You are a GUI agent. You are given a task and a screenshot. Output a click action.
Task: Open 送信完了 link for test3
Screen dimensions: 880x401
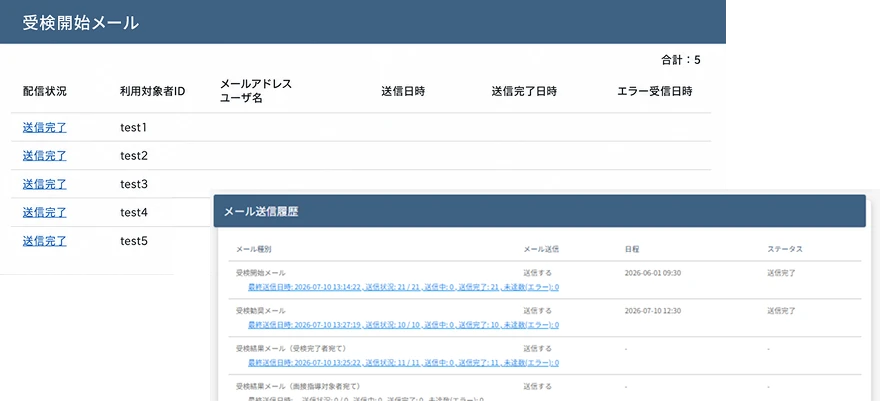point(44,184)
